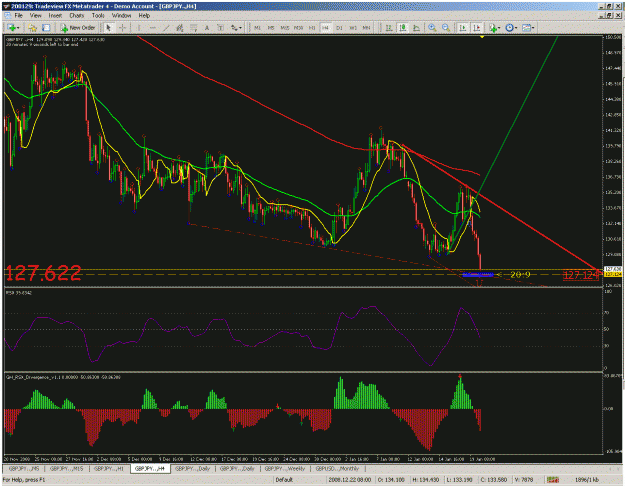625x486 pixels.
Task: Switch chart to M5 timeframe
Action: point(271,28)
